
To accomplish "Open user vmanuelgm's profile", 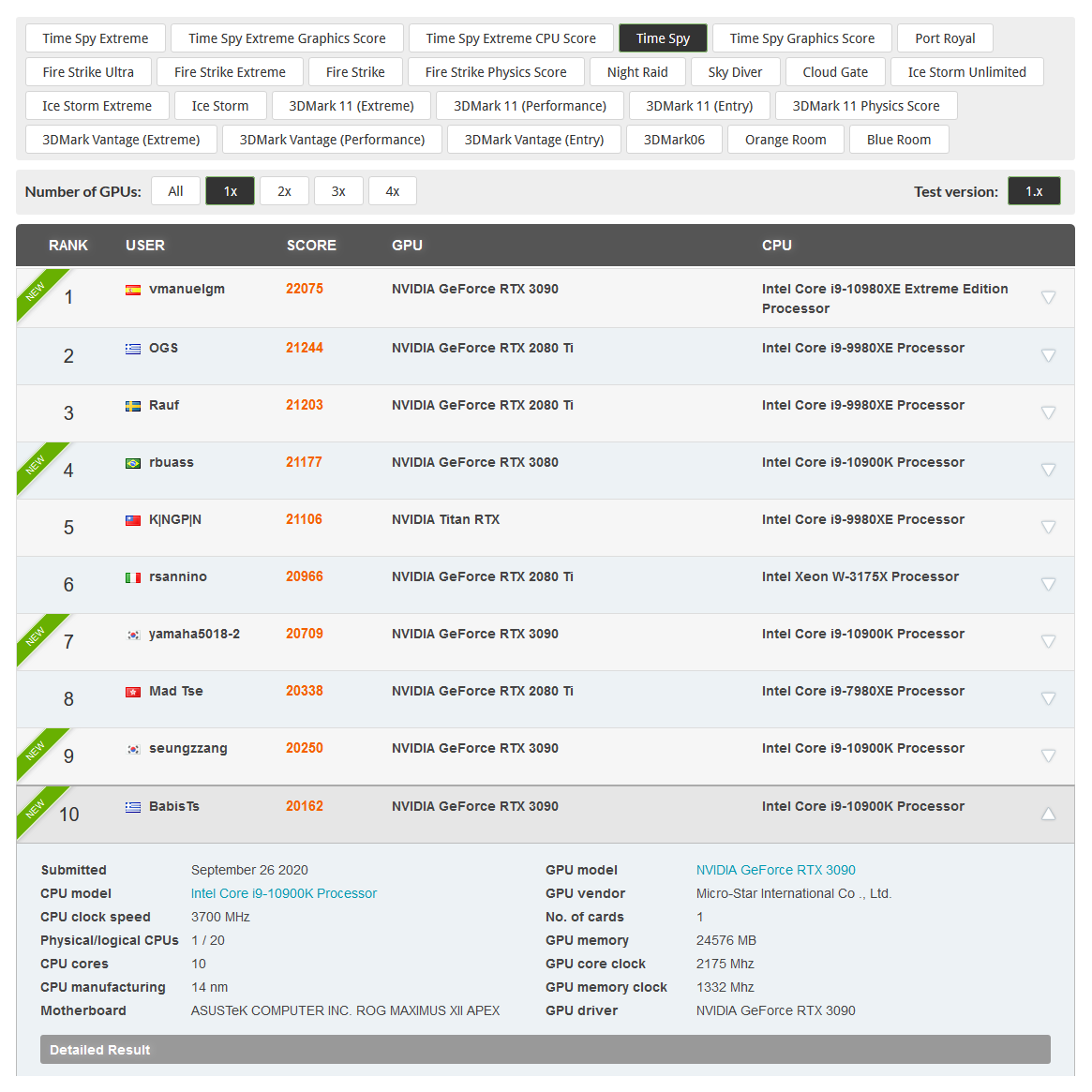I will pos(187,289).
